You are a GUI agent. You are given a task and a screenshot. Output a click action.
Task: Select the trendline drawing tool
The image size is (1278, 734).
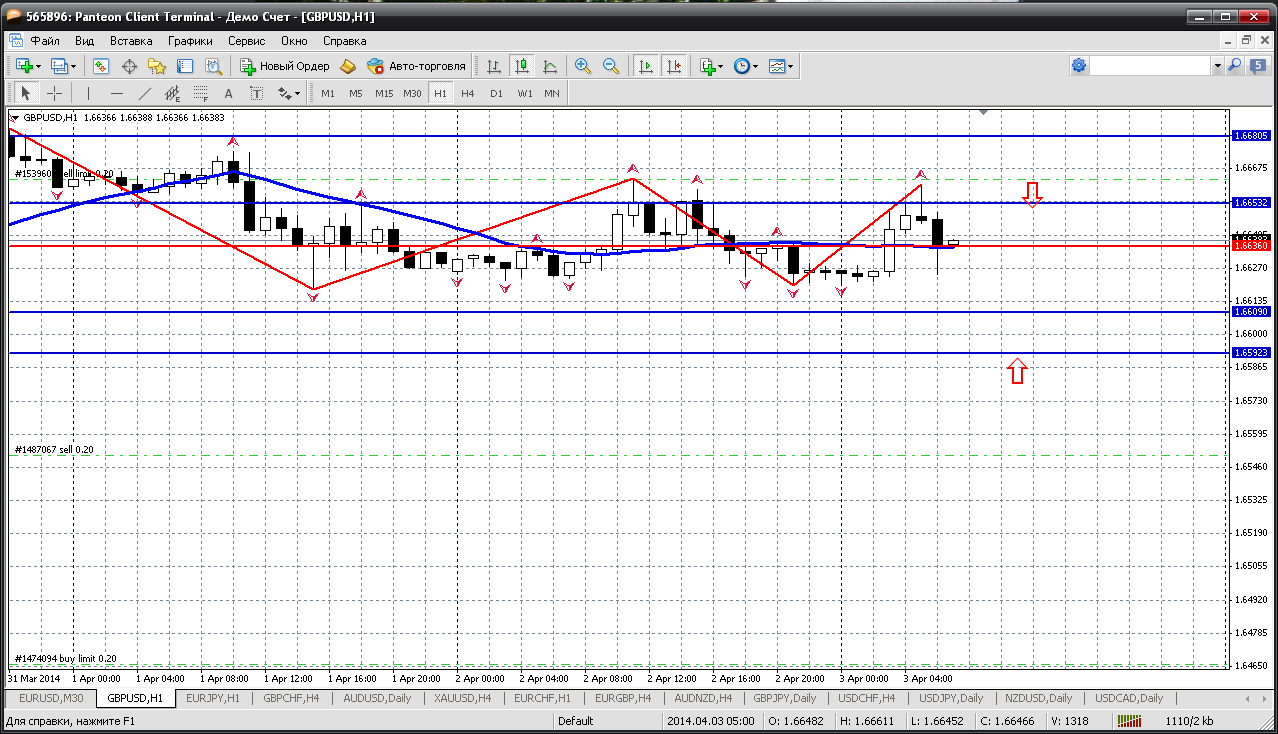(x=145, y=93)
